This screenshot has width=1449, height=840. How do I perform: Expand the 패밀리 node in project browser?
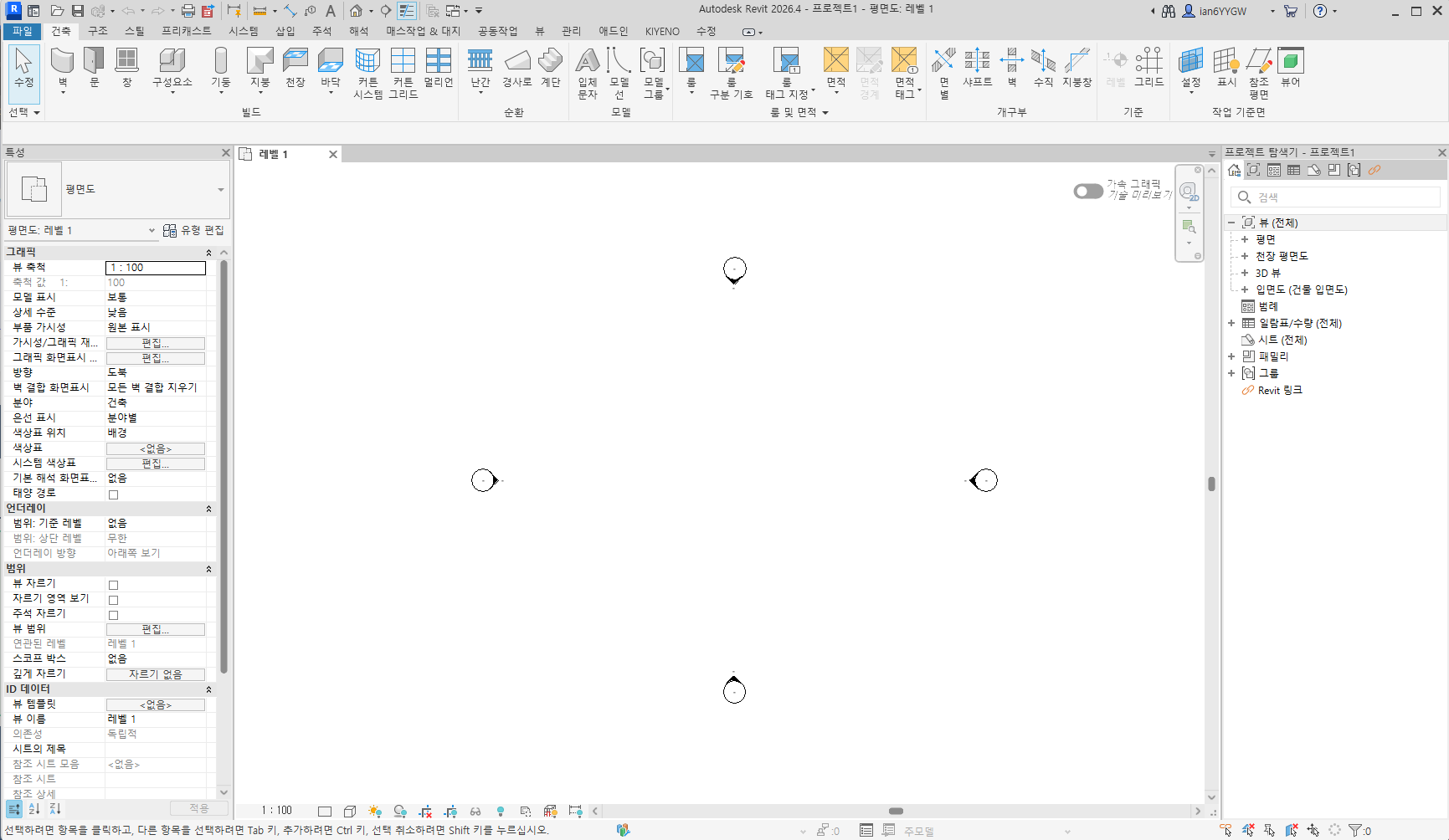click(1231, 356)
